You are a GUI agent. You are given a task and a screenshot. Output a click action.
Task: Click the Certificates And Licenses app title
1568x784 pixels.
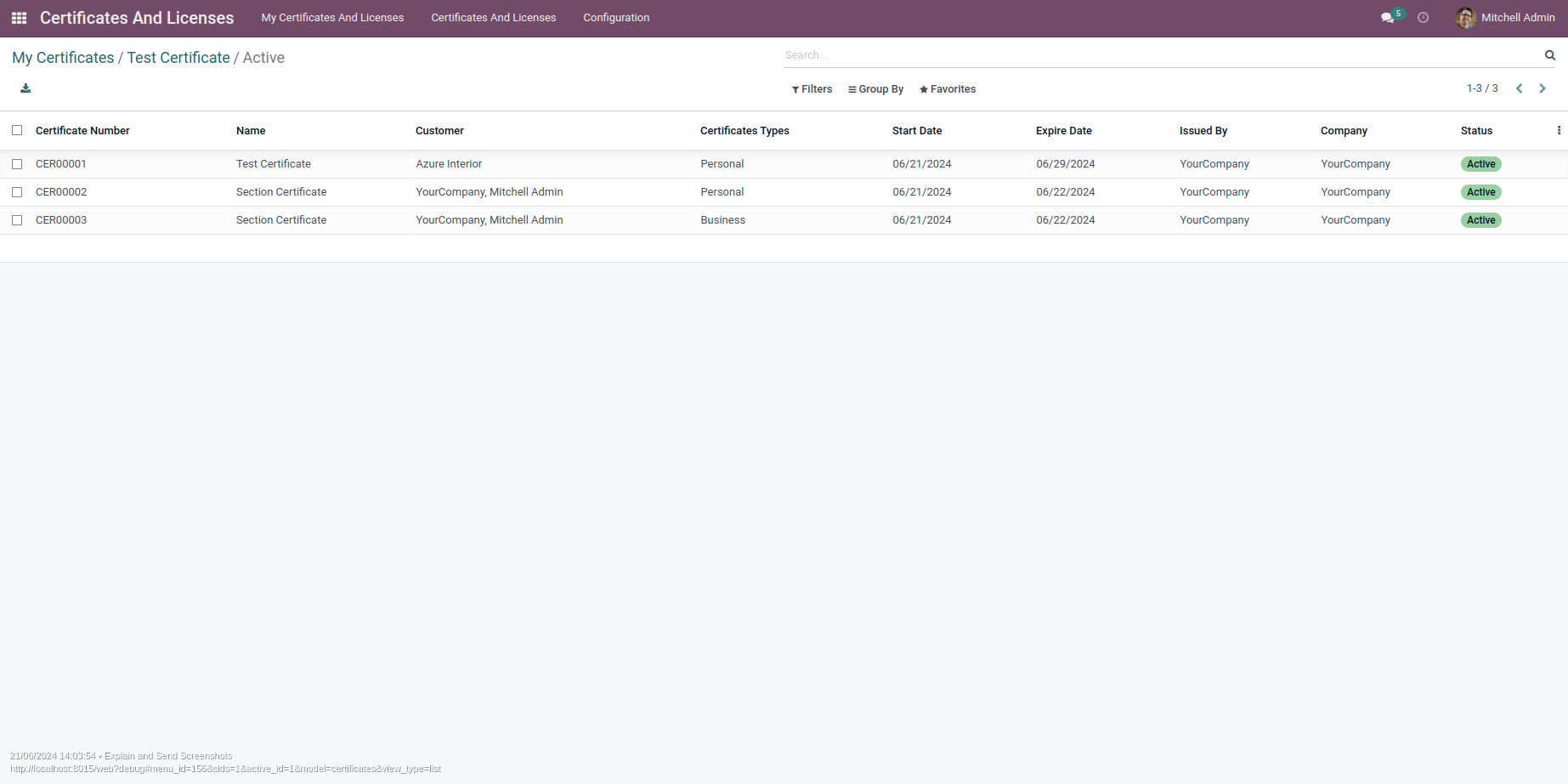(137, 18)
